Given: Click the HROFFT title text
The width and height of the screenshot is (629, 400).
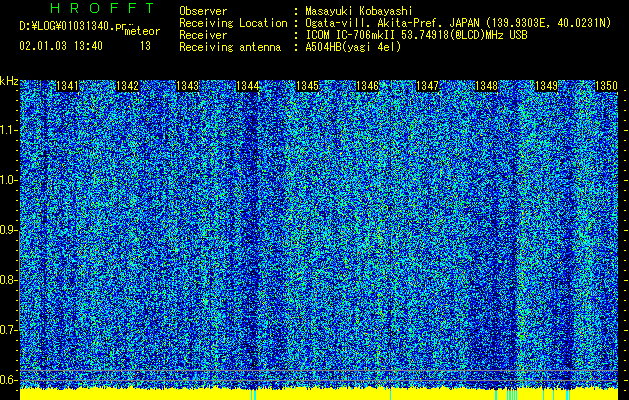Looking at the screenshot, I should (102, 8).
